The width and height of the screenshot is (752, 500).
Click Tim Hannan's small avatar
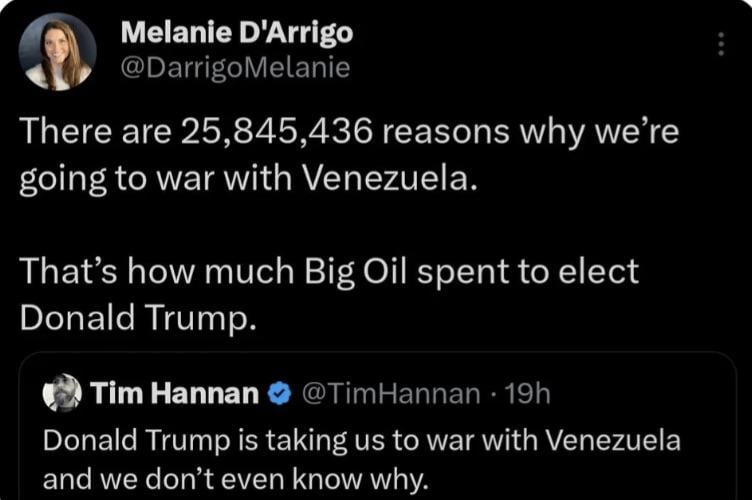click(x=62, y=394)
